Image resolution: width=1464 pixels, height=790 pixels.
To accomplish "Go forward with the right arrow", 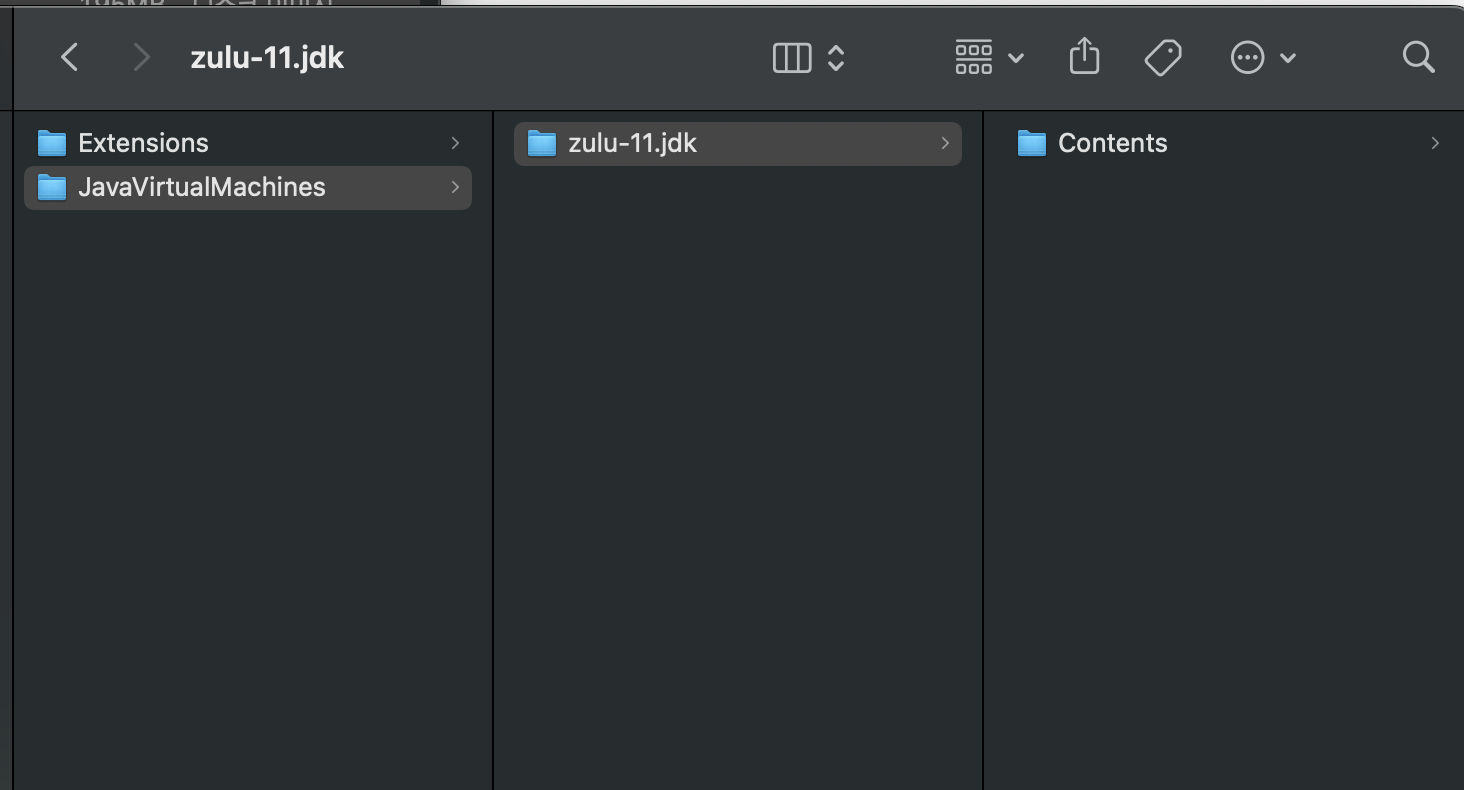I will [141, 57].
